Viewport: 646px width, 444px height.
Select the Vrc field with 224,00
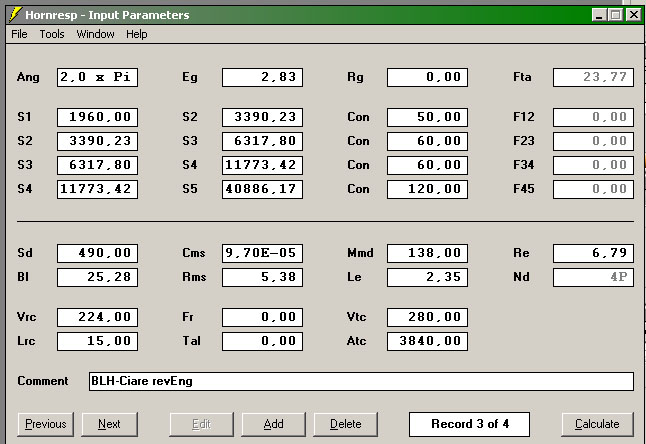(x=97, y=317)
